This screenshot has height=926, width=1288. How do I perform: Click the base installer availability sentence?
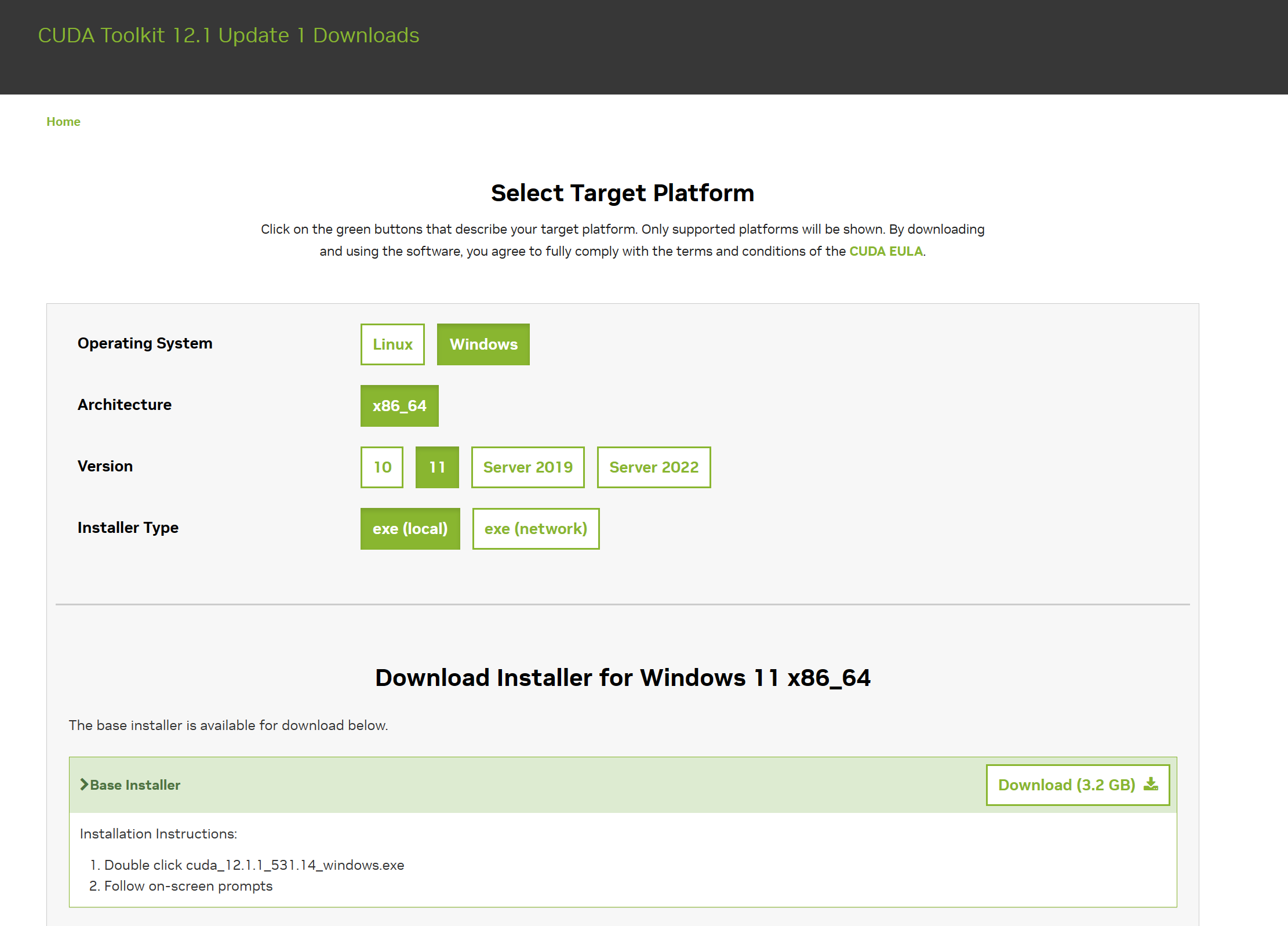[228, 725]
